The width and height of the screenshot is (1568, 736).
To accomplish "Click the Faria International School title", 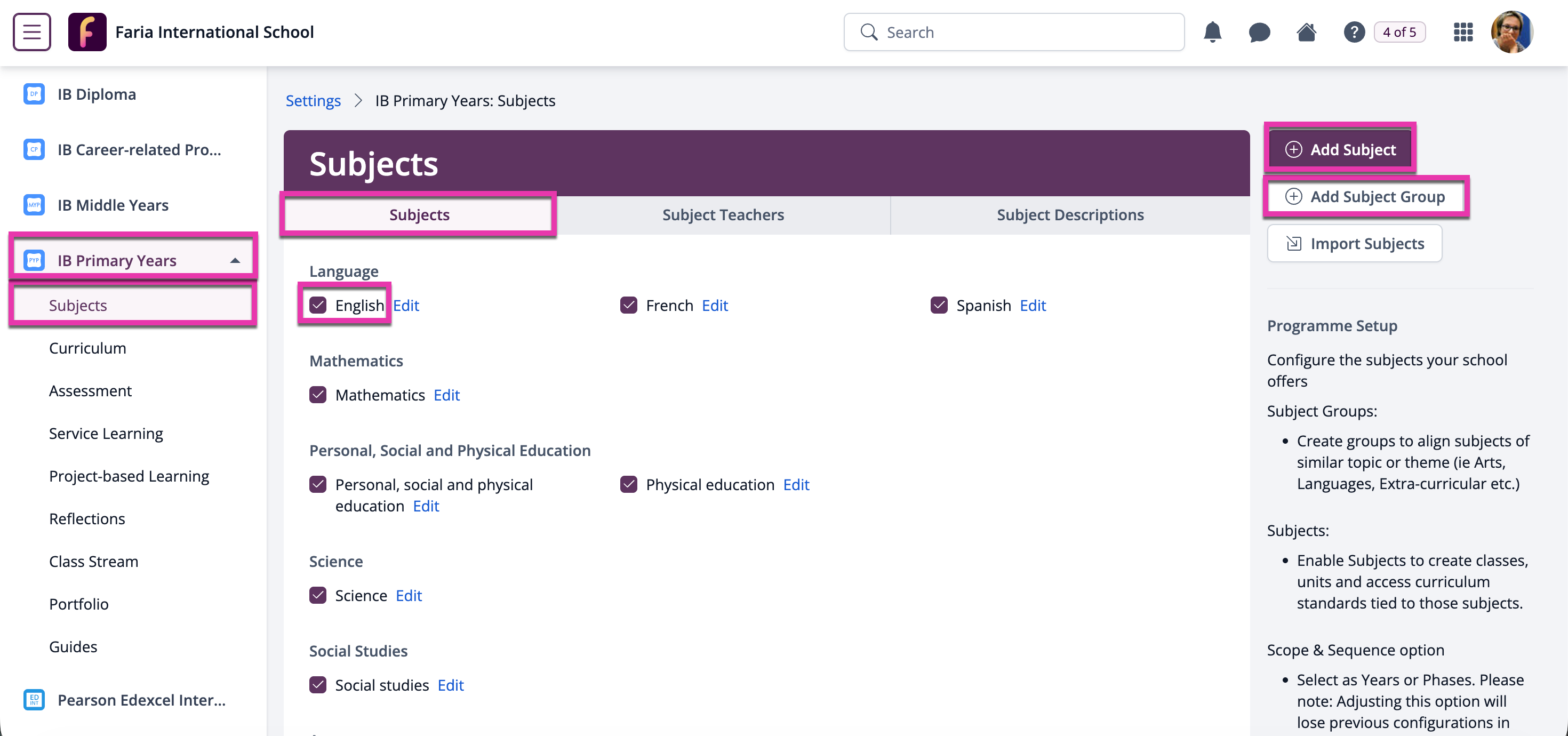I will click(214, 31).
